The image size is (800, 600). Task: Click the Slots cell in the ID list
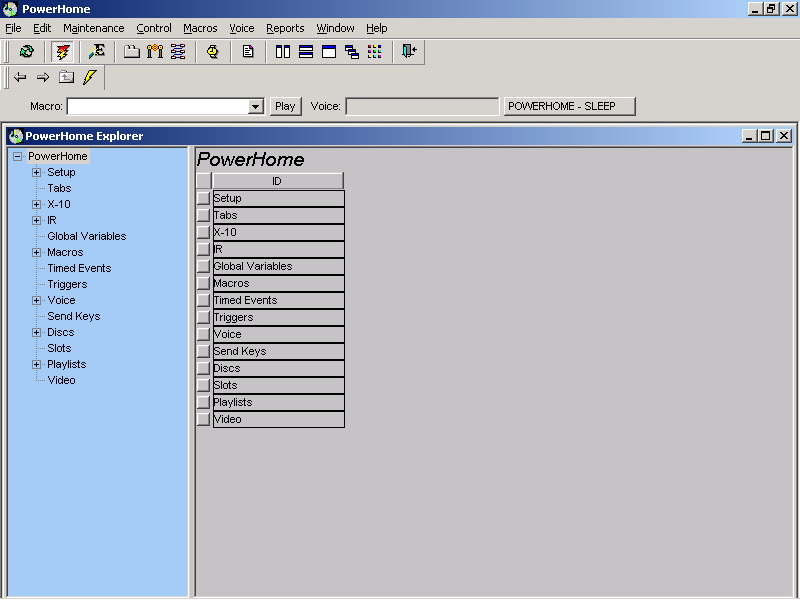pos(279,386)
